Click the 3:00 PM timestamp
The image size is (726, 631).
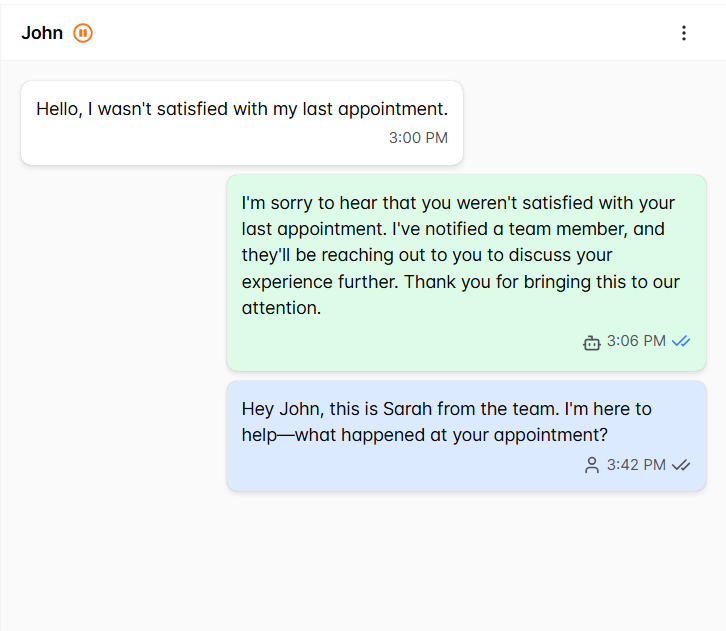(x=418, y=138)
